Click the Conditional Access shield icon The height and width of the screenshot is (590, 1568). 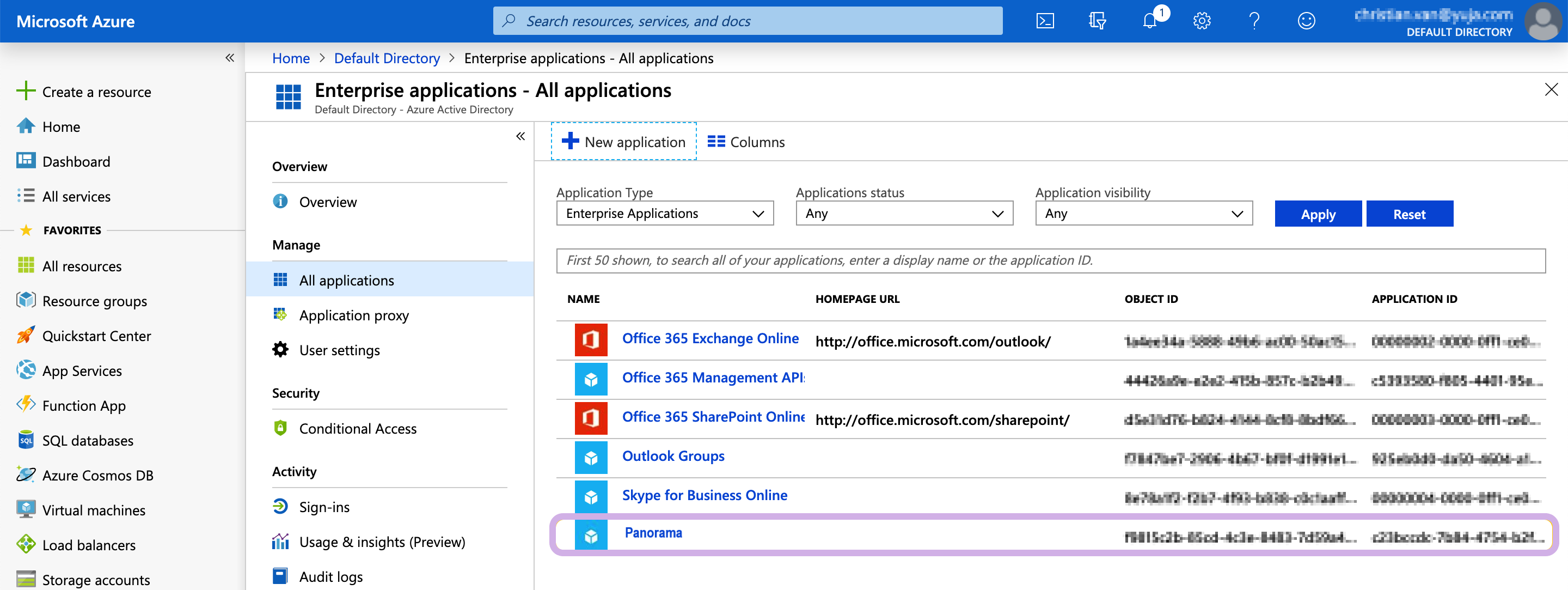(x=280, y=428)
